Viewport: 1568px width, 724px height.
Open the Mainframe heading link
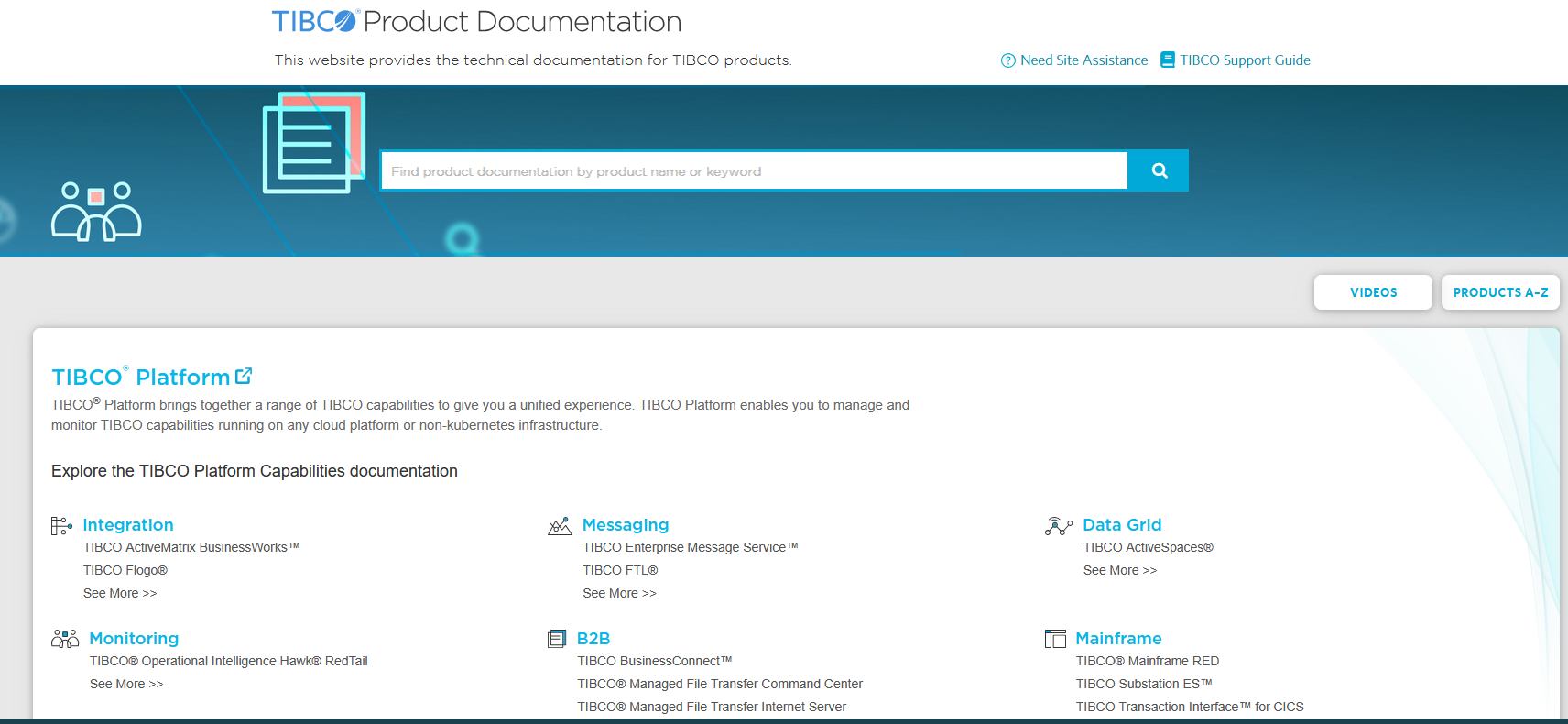coord(1118,639)
